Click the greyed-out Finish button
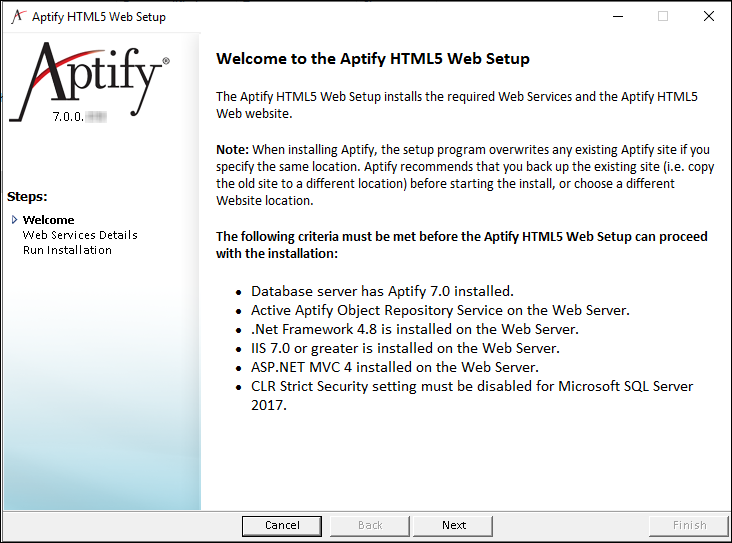This screenshot has height=543, width=732. coord(689,526)
